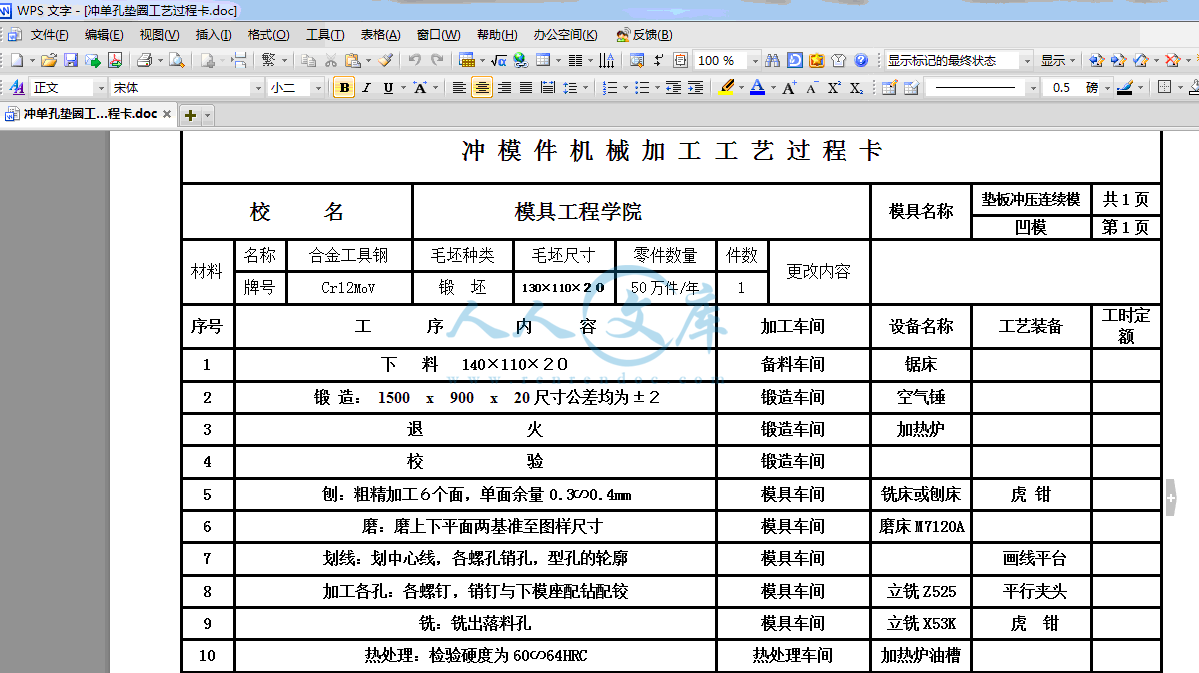Align text to the right

[505, 88]
